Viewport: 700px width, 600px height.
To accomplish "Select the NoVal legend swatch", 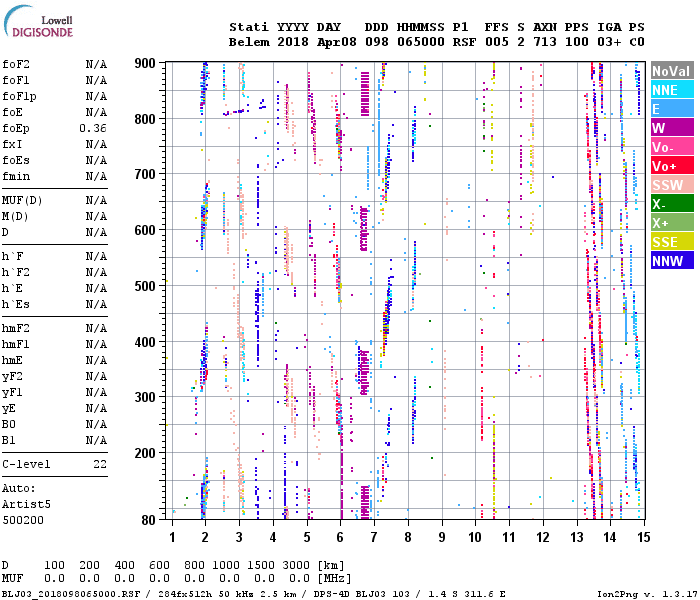I will 672,71.
